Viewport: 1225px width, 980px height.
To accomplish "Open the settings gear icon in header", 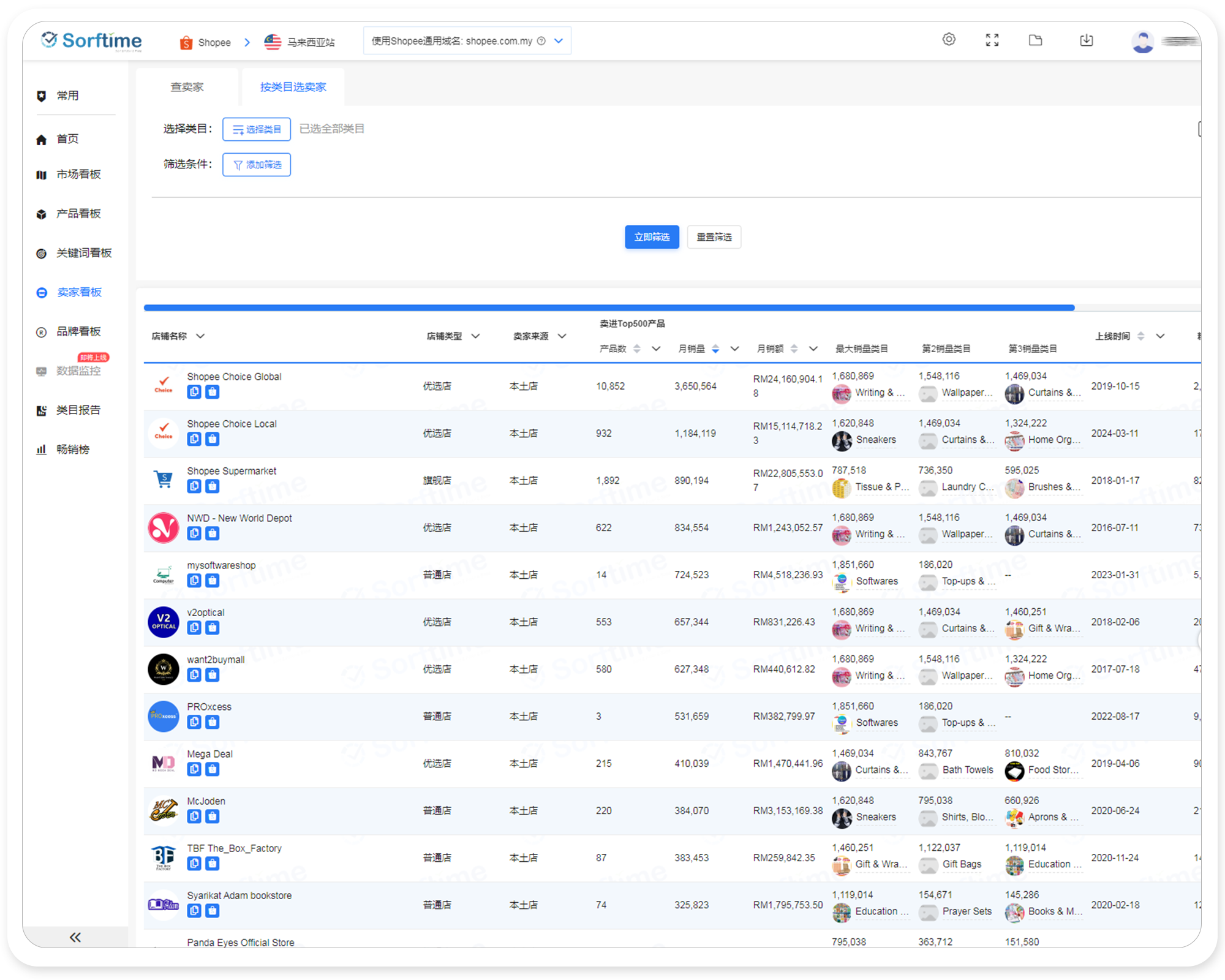I will [949, 40].
